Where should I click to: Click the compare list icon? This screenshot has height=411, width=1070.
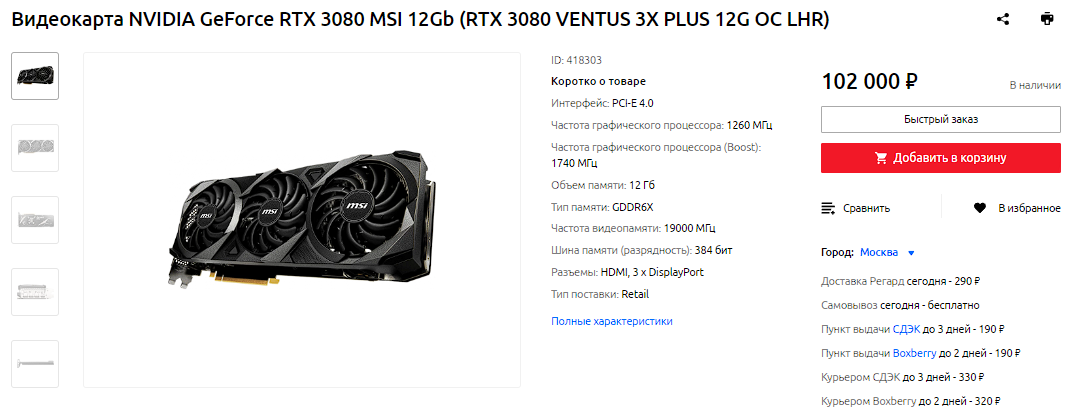(828, 208)
